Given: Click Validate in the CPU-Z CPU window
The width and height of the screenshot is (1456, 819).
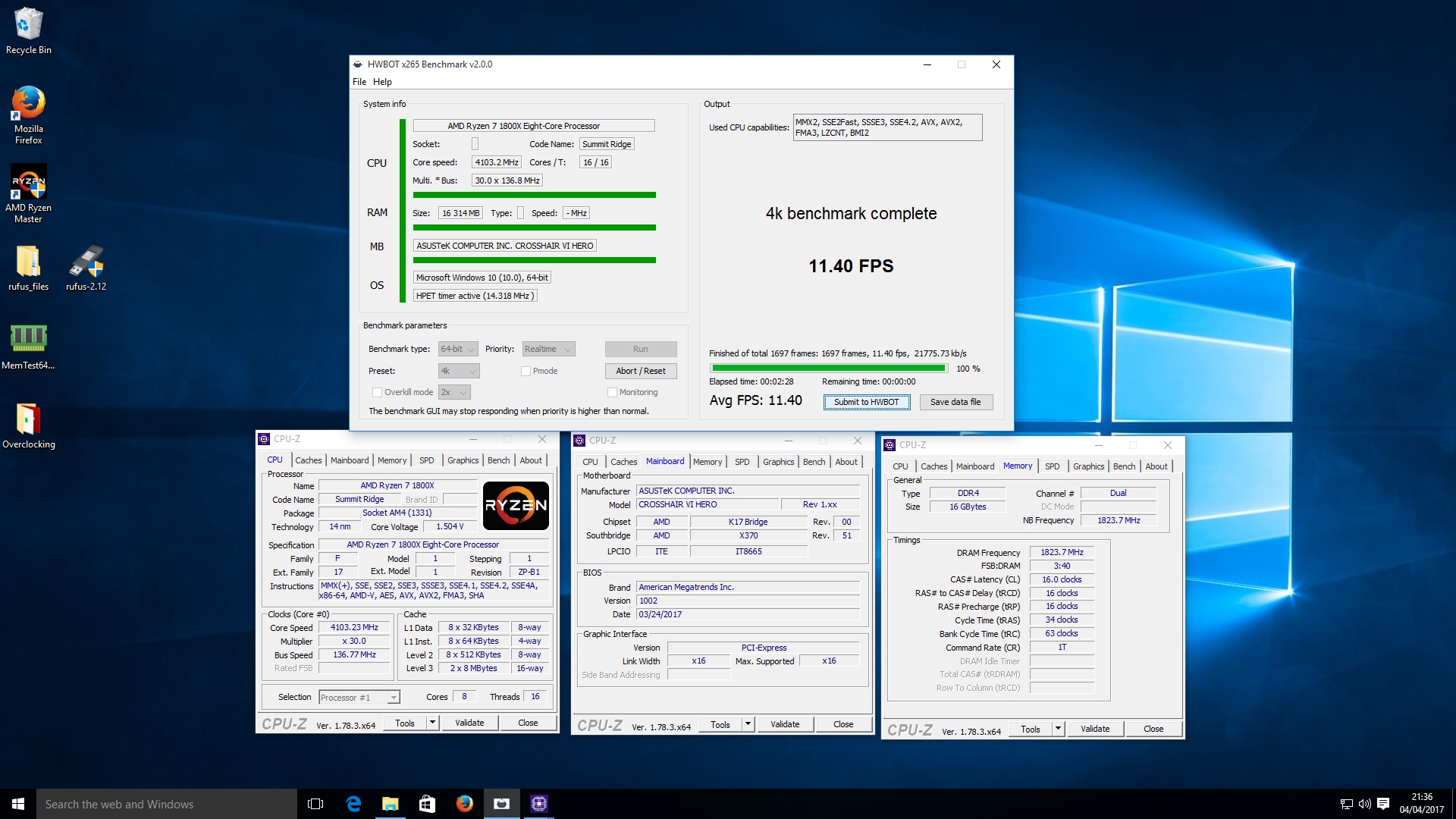Looking at the screenshot, I should tap(469, 723).
